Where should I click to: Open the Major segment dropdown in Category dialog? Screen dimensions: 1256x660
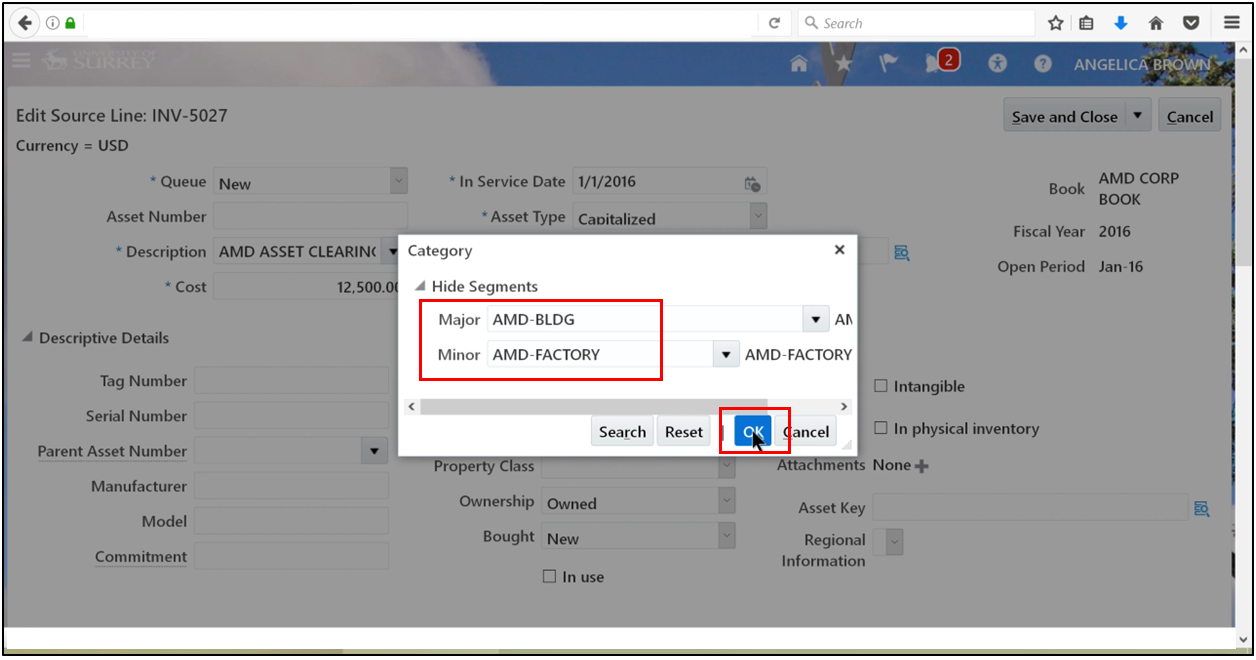pyautogui.click(x=815, y=318)
